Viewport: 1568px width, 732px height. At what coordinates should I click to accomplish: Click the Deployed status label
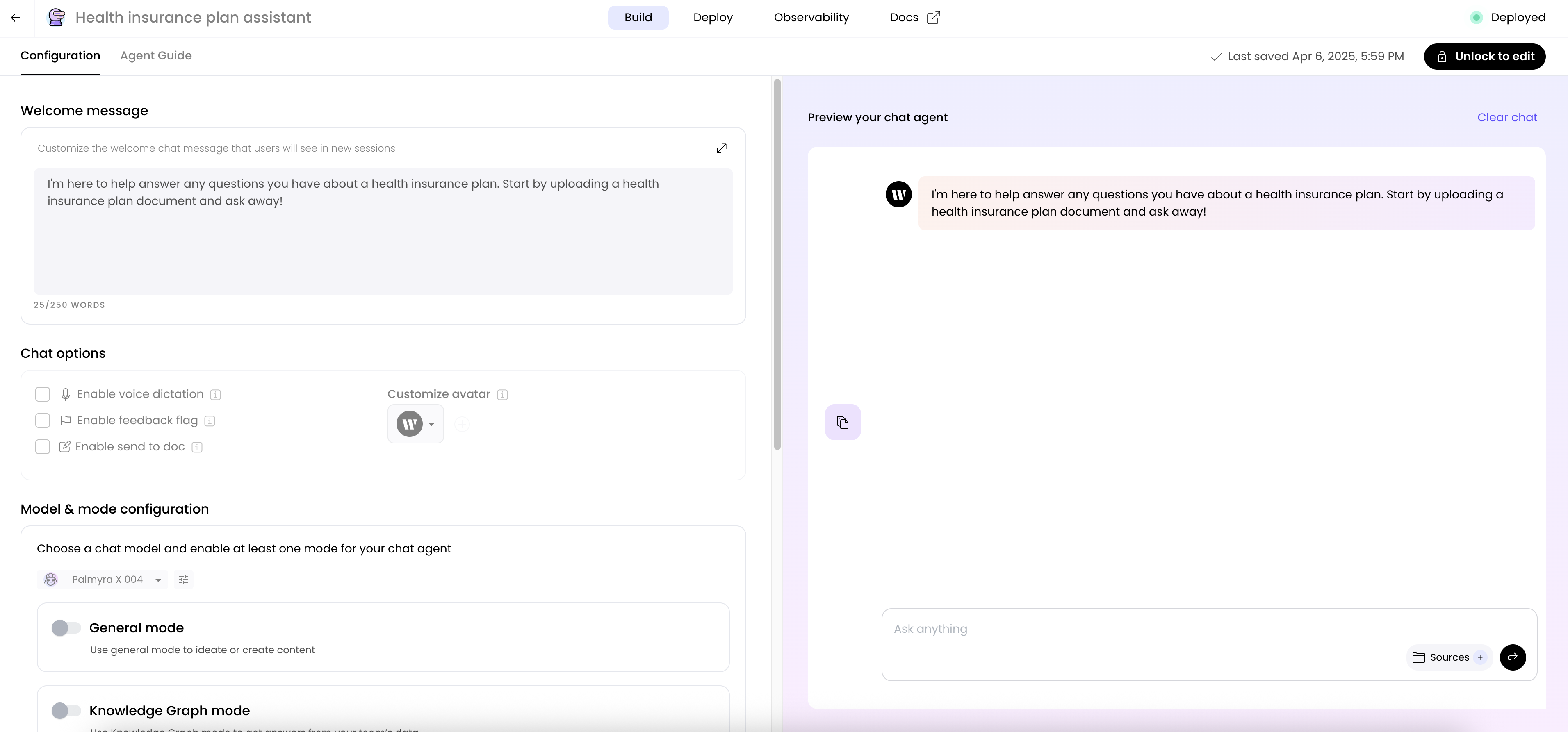click(1518, 18)
